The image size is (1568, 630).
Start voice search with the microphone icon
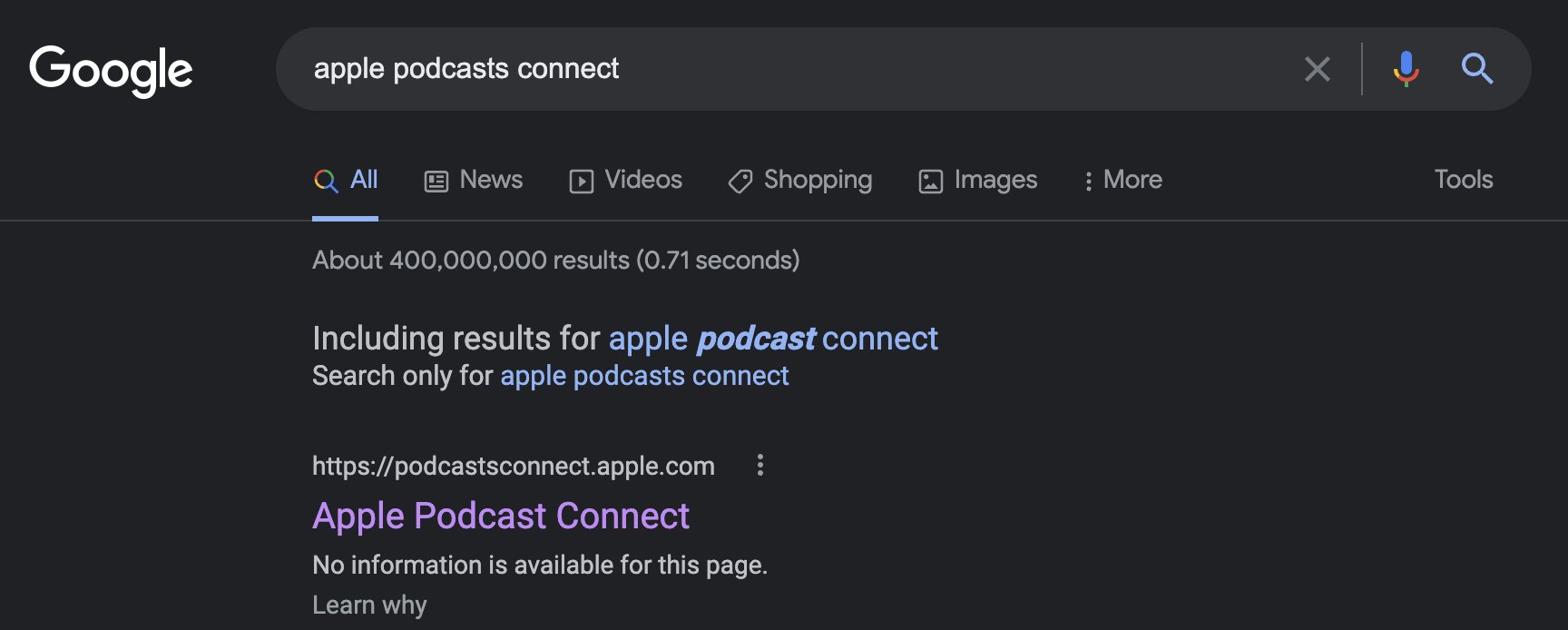click(x=1406, y=69)
